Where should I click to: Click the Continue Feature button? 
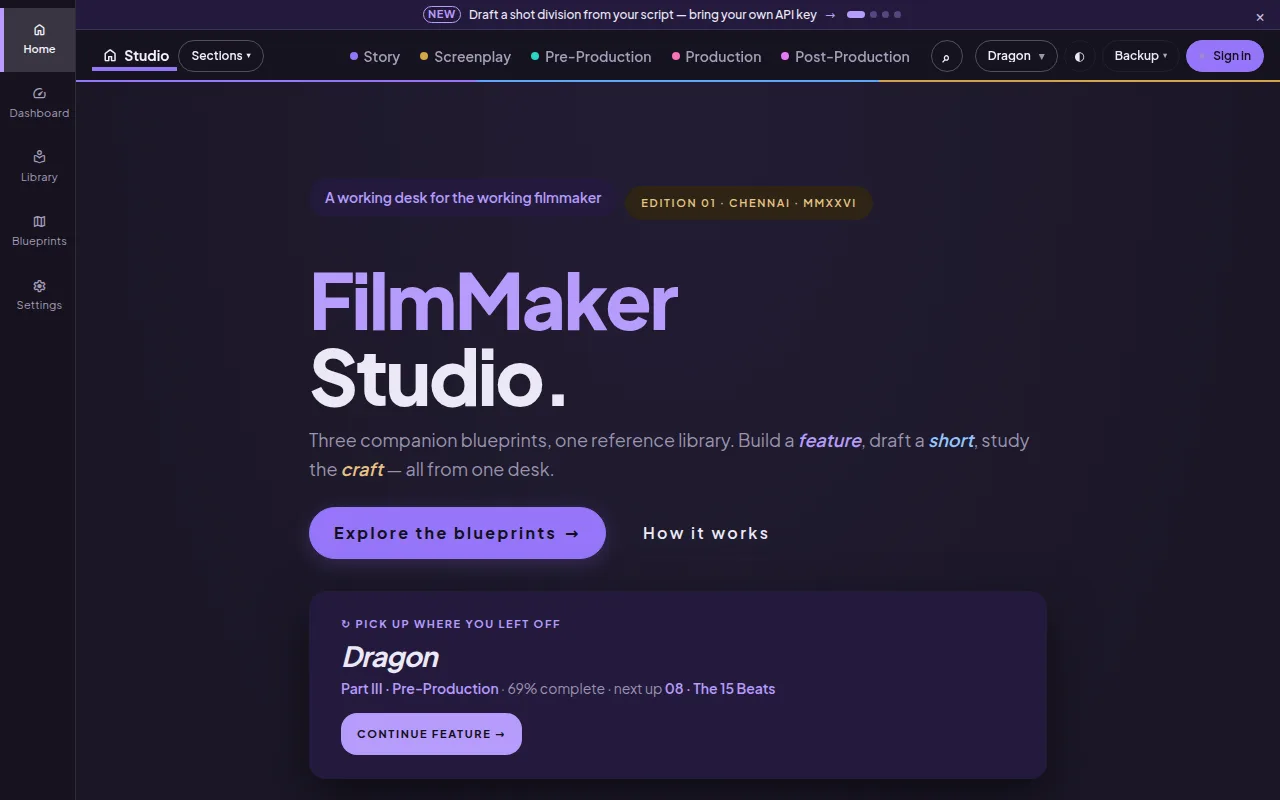tap(431, 734)
